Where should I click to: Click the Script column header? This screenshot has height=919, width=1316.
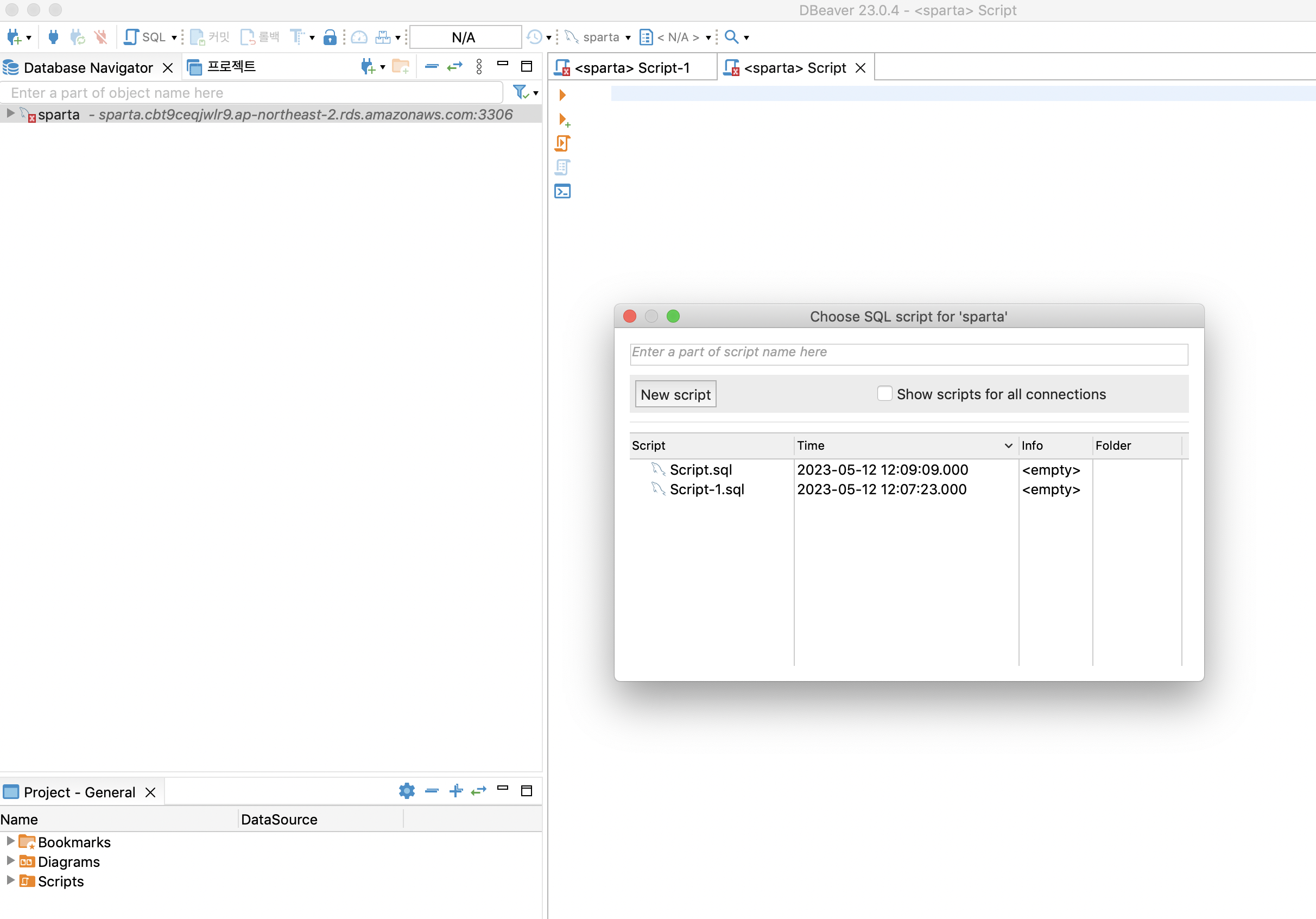coord(711,445)
